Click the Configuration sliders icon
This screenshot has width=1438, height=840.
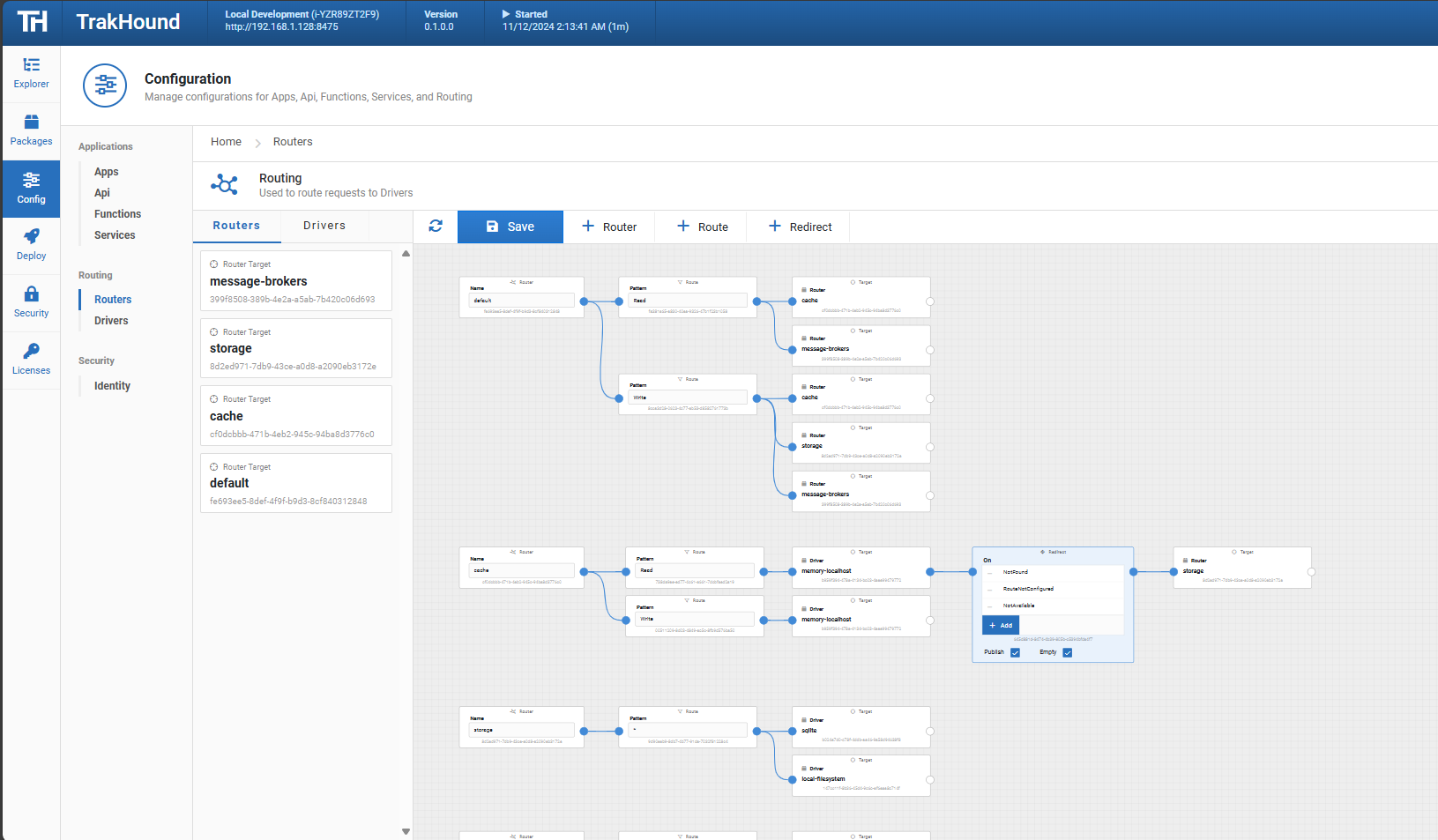[x=105, y=85]
